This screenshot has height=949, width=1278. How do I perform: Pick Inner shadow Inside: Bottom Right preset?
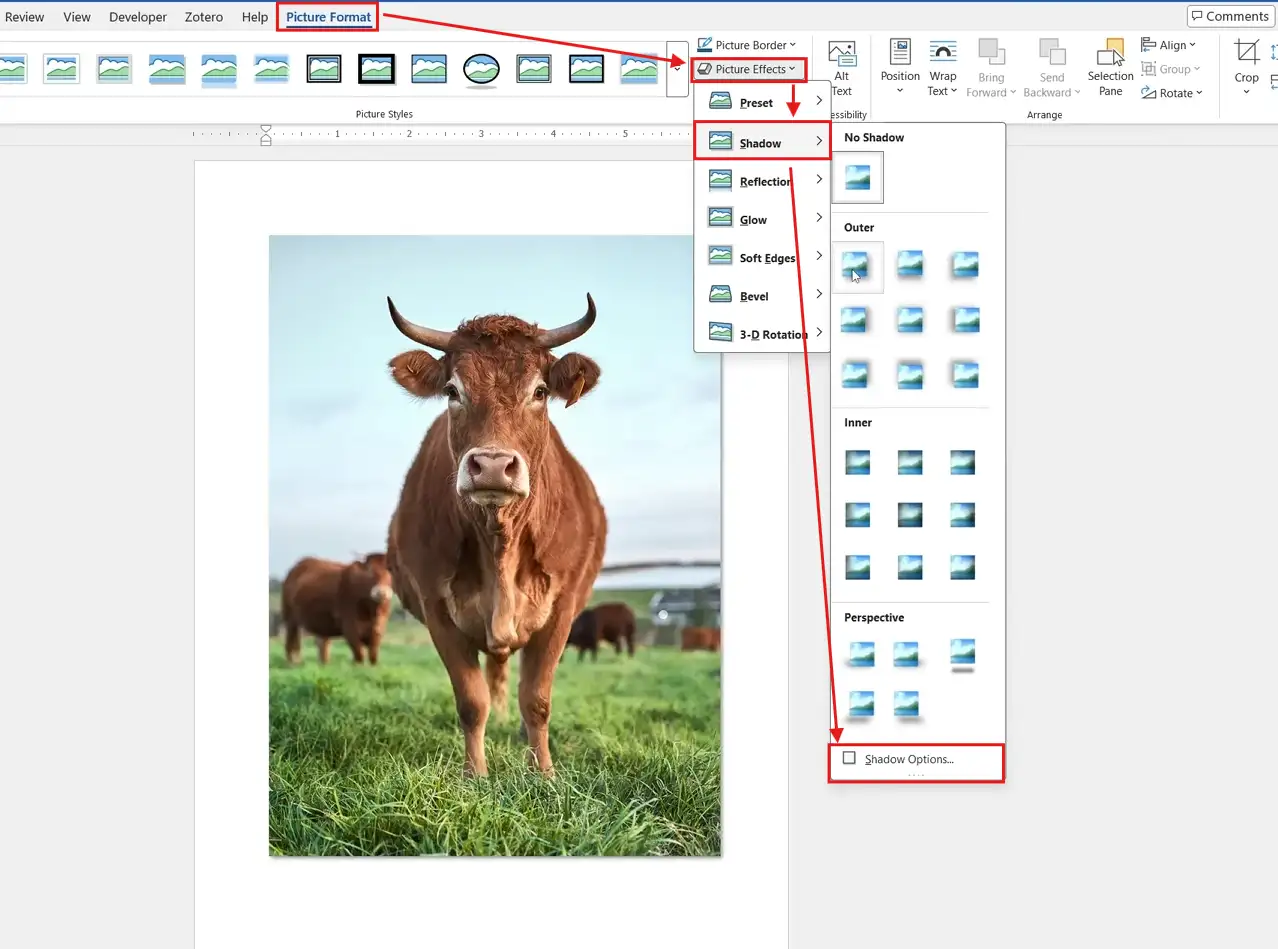click(964, 568)
